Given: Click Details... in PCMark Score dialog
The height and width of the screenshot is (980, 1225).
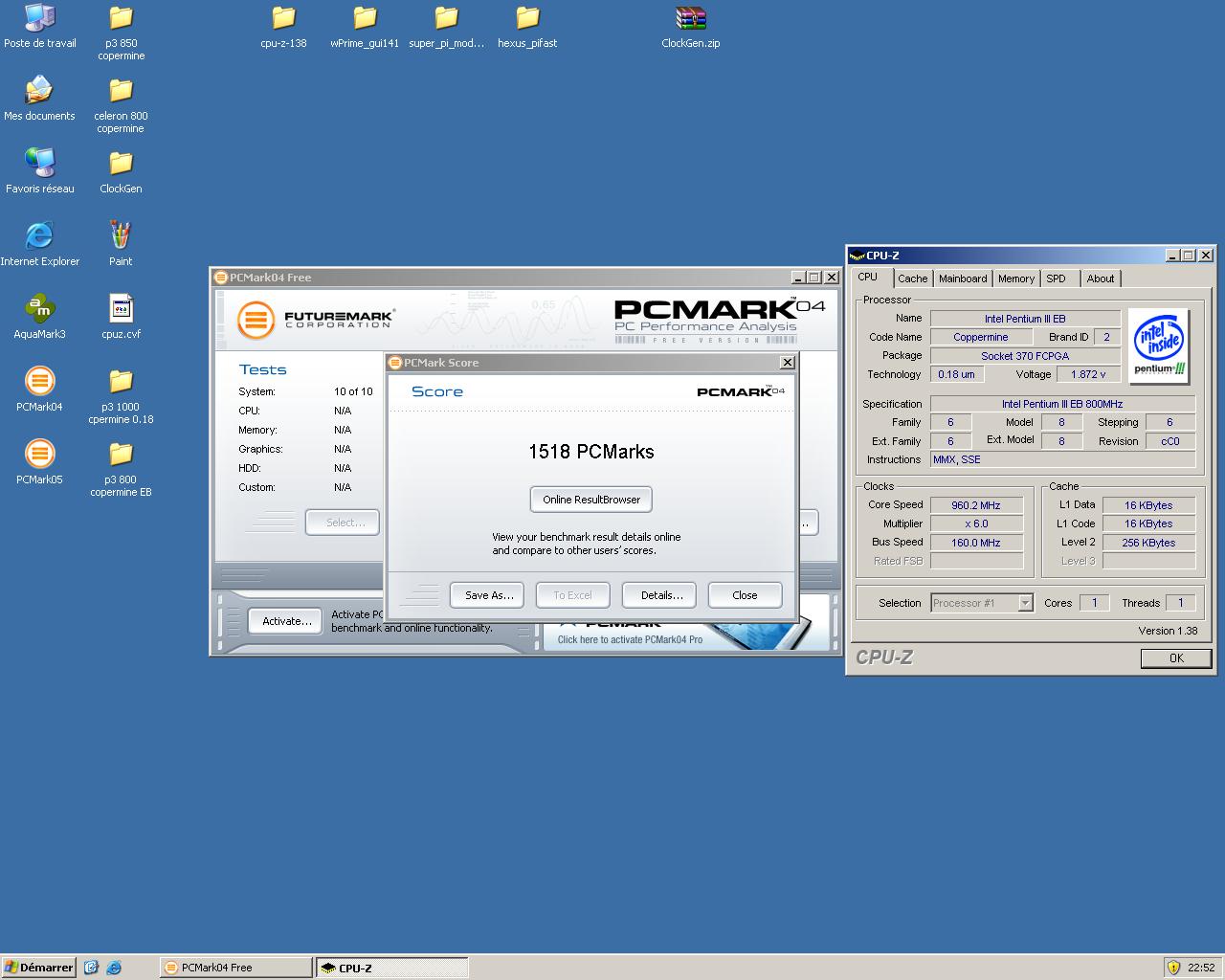Looking at the screenshot, I should click(661, 595).
